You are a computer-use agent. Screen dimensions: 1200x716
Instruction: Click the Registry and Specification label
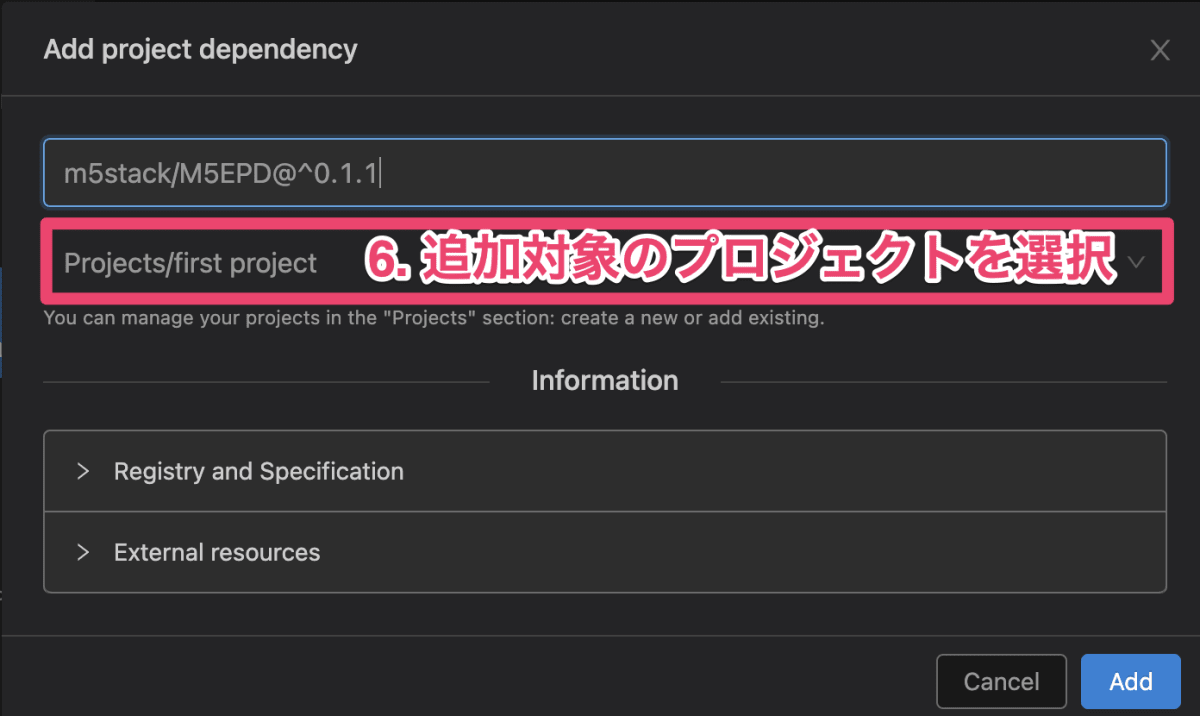coord(259,471)
